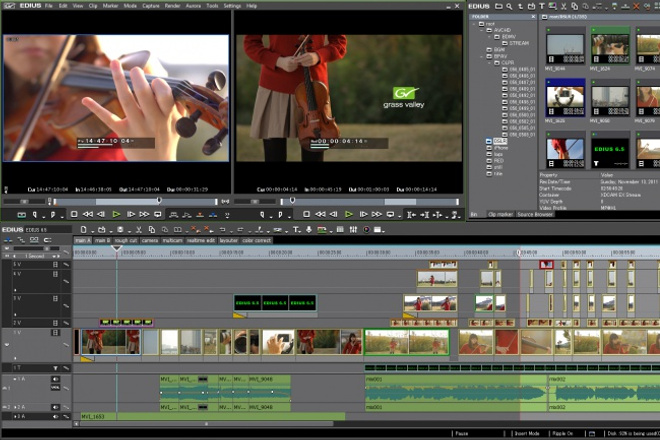Screen dimensions: 660x440
Task: Toggle video mute on the 3 V track
Action: point(55,299)
